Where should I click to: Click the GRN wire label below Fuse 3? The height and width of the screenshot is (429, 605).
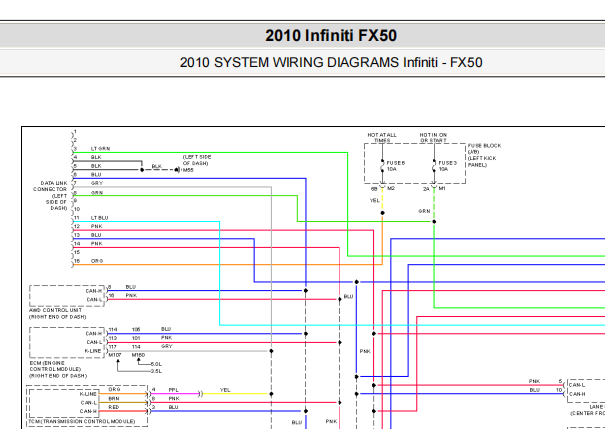[424, 211]
